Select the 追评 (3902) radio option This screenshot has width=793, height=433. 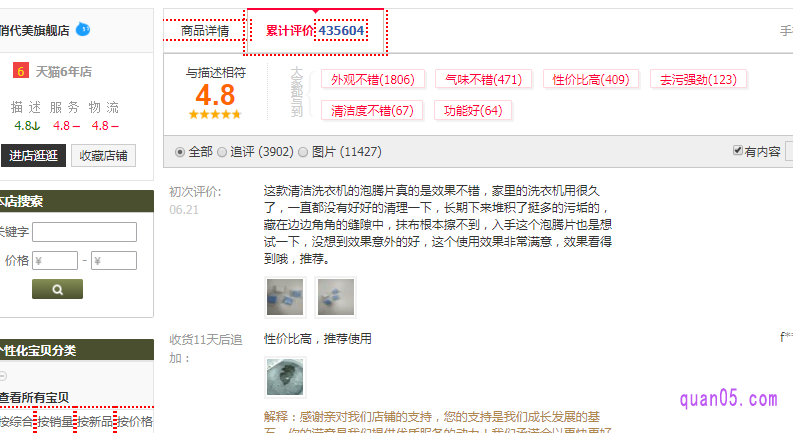[x=222, y=152]
